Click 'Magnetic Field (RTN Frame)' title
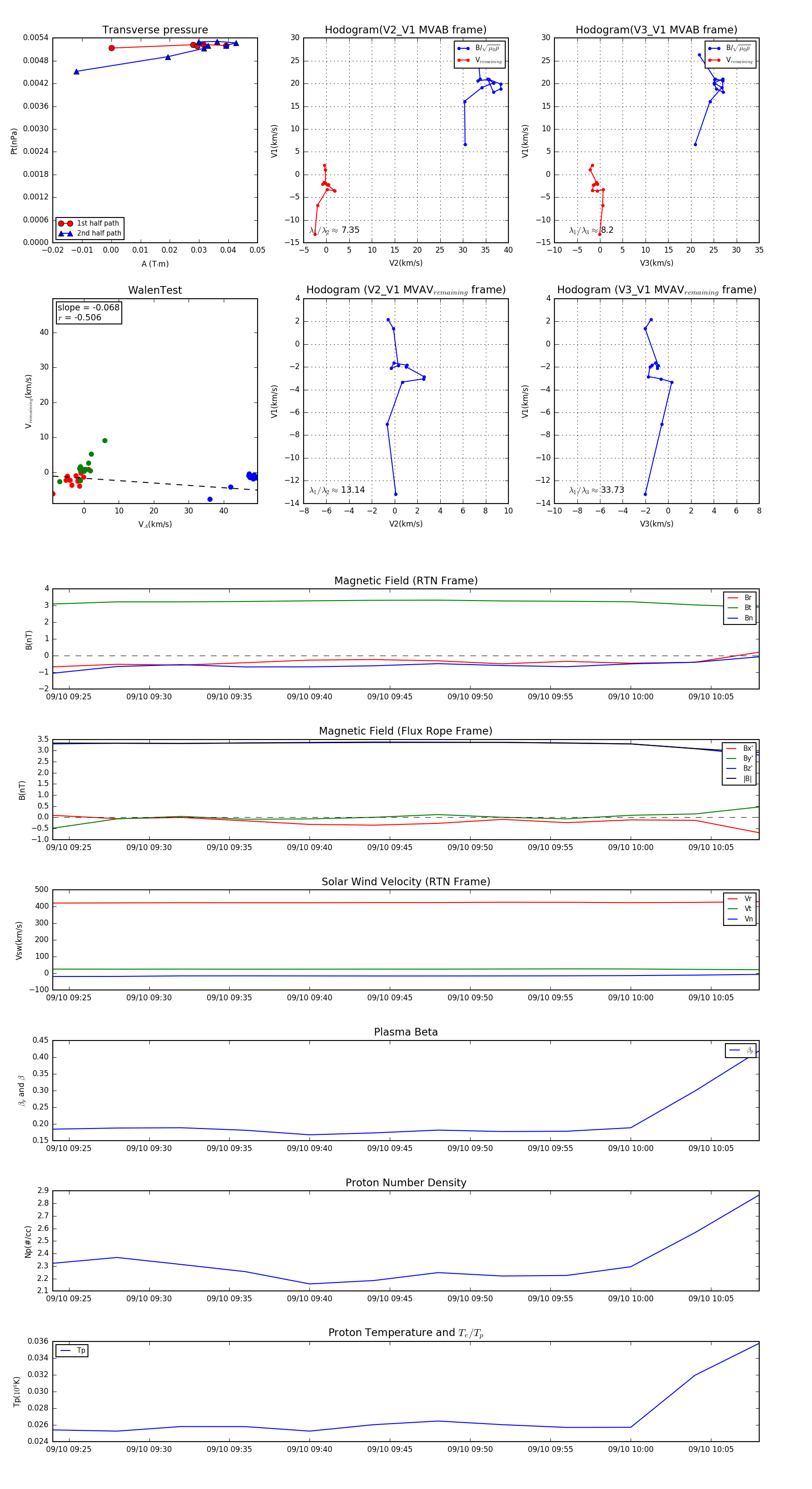 pyautogui.click(x=406, y=581)
